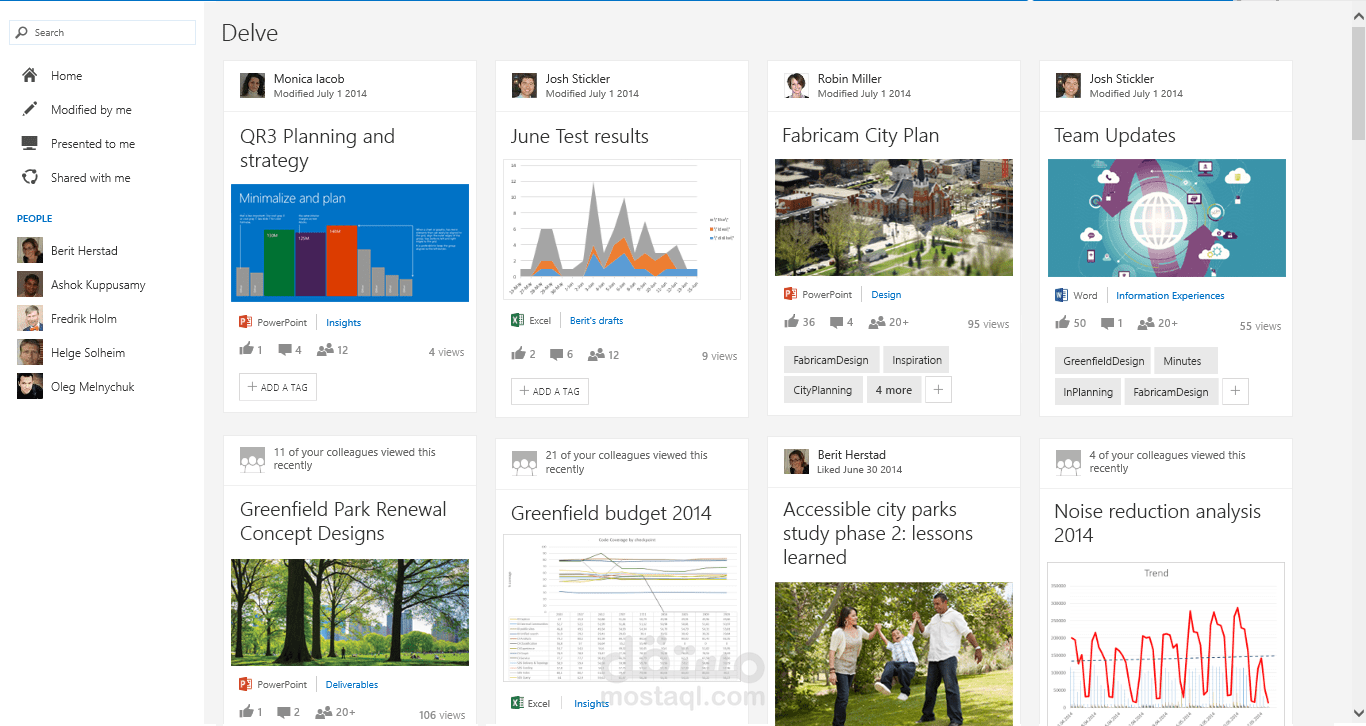Click Robin Miller profile photo

[797, 85]
